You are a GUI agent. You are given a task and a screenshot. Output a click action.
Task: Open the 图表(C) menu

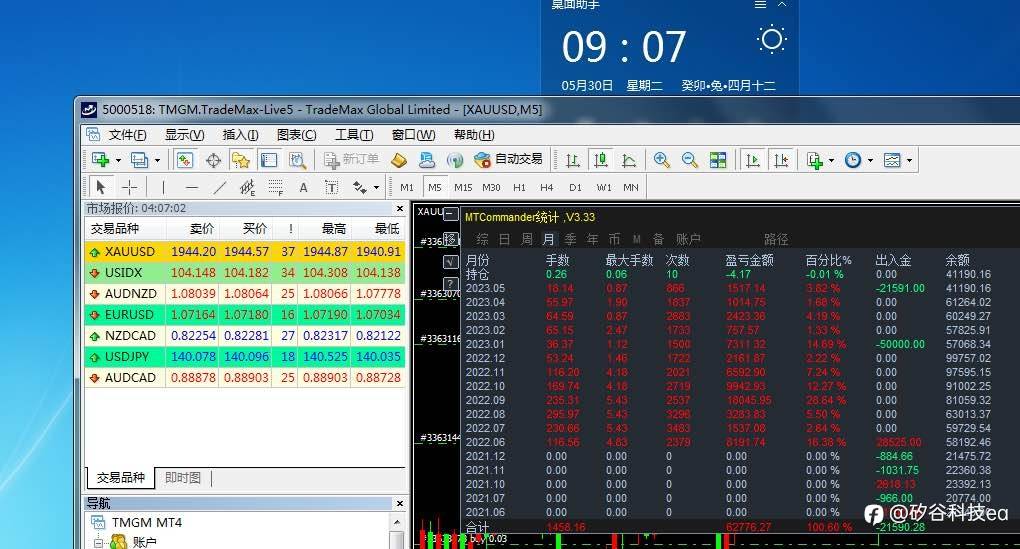pos(296,135)
